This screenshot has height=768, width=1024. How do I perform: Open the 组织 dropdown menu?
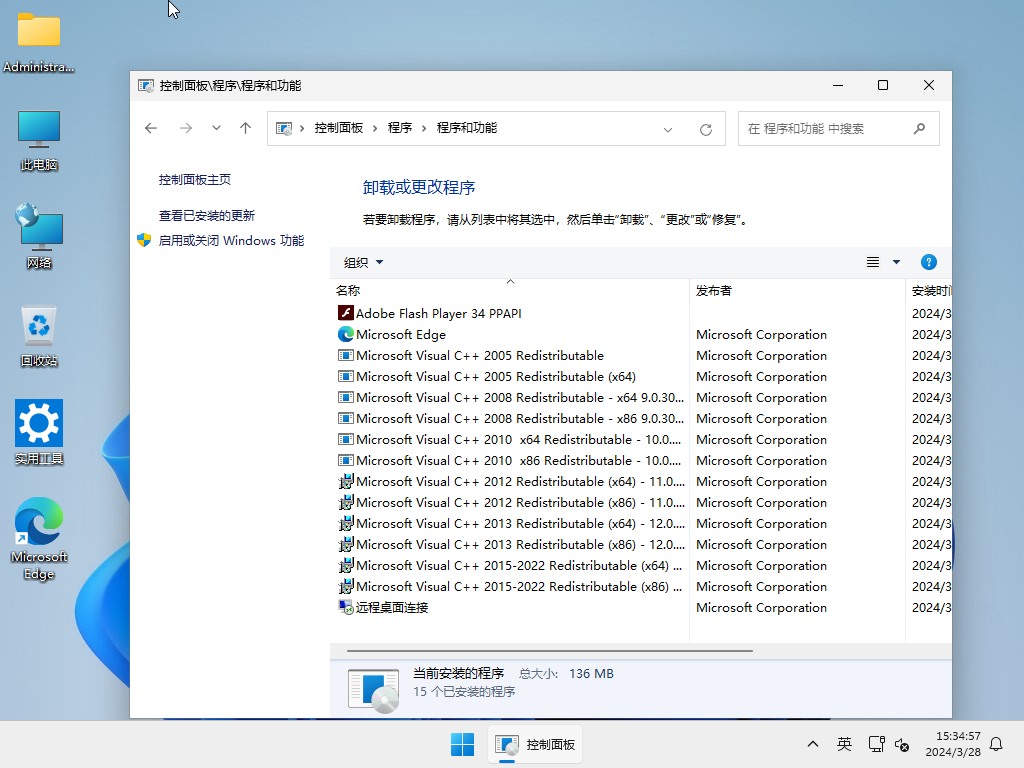363,263
